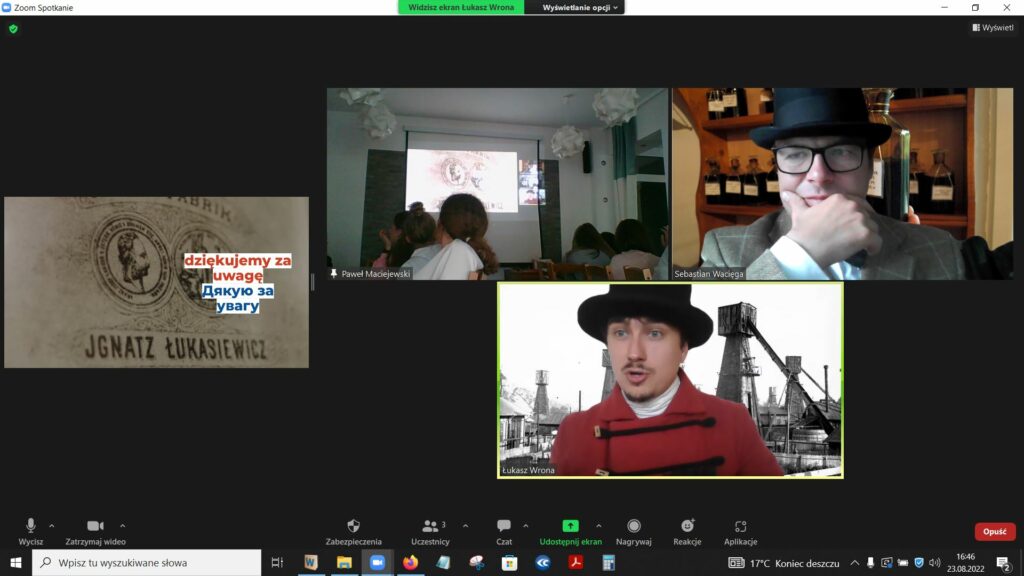This screenshot has width=1024, height=576.
Task: Click Windows taskbar search field
Action: coord(150,563)
